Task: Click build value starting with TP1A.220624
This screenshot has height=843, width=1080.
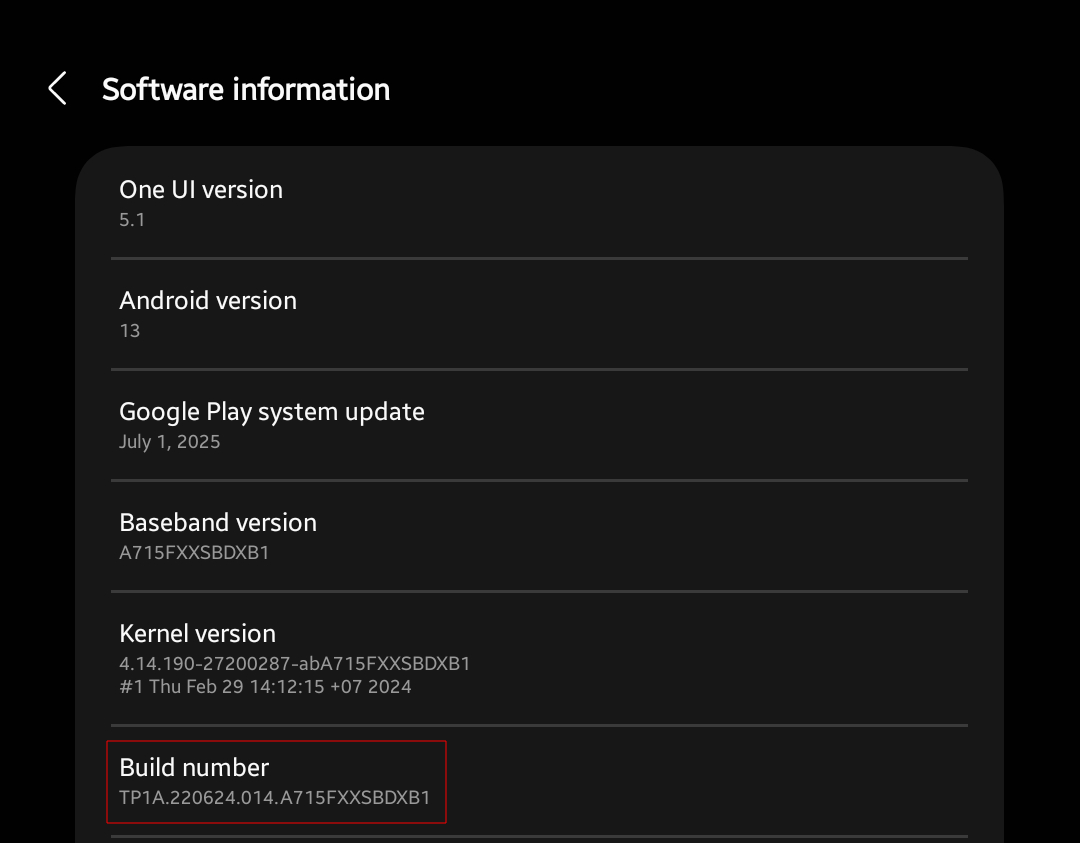Action: pos(275,797)
